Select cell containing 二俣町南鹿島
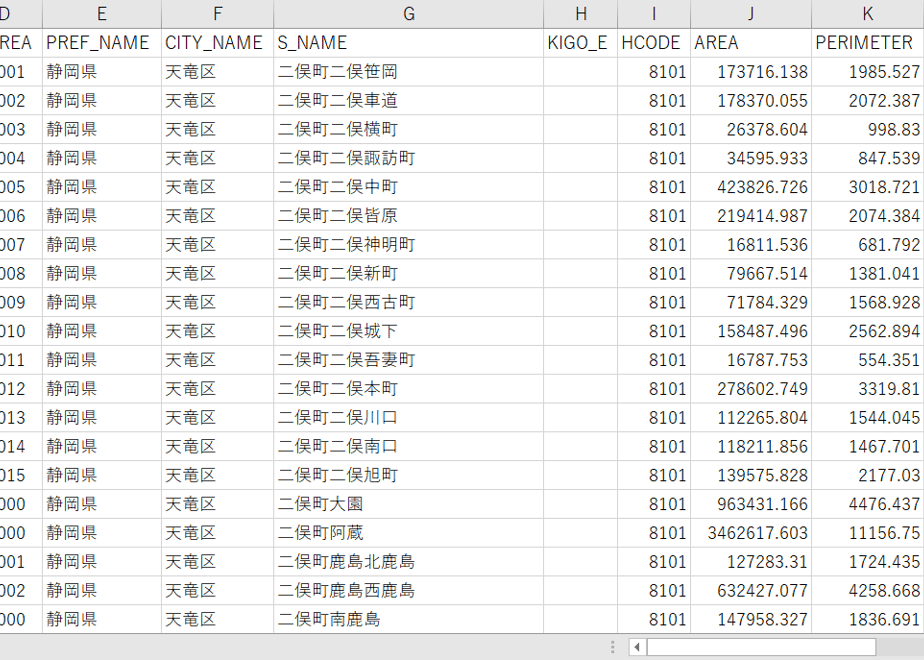The height and width of the screenshot is (660, 924). coord(408,620)
